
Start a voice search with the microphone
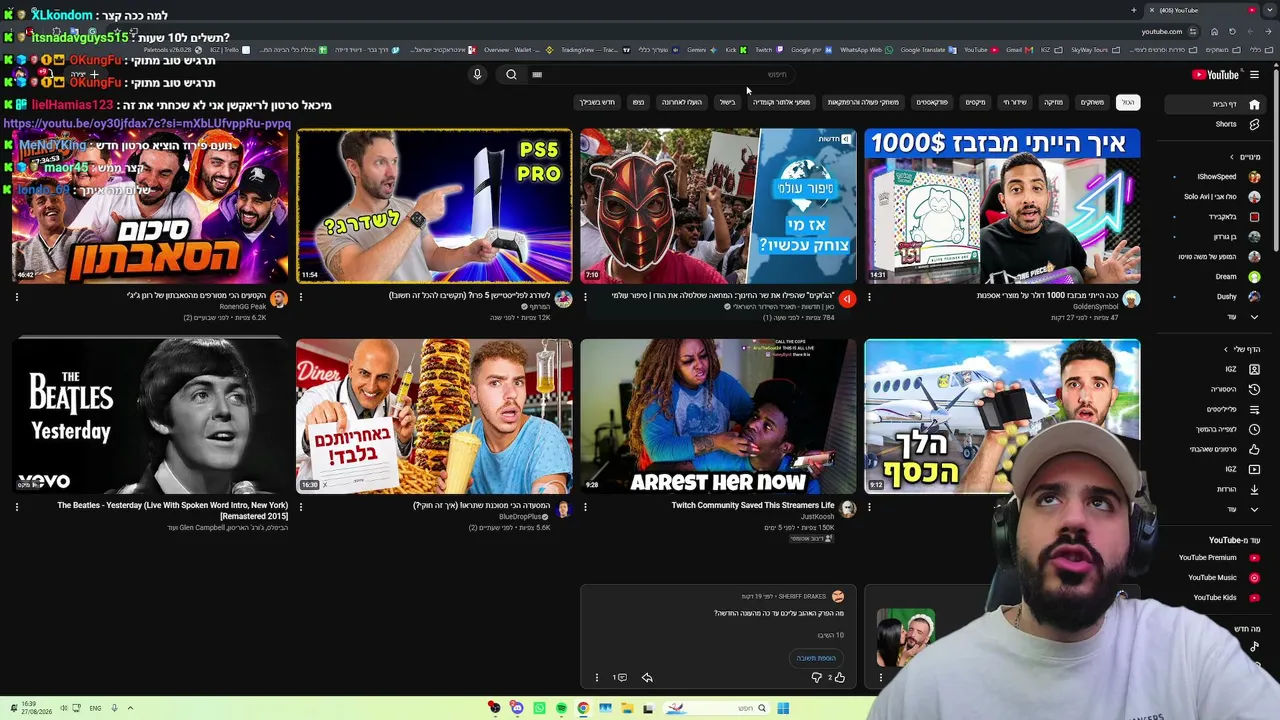click(477, 74)
